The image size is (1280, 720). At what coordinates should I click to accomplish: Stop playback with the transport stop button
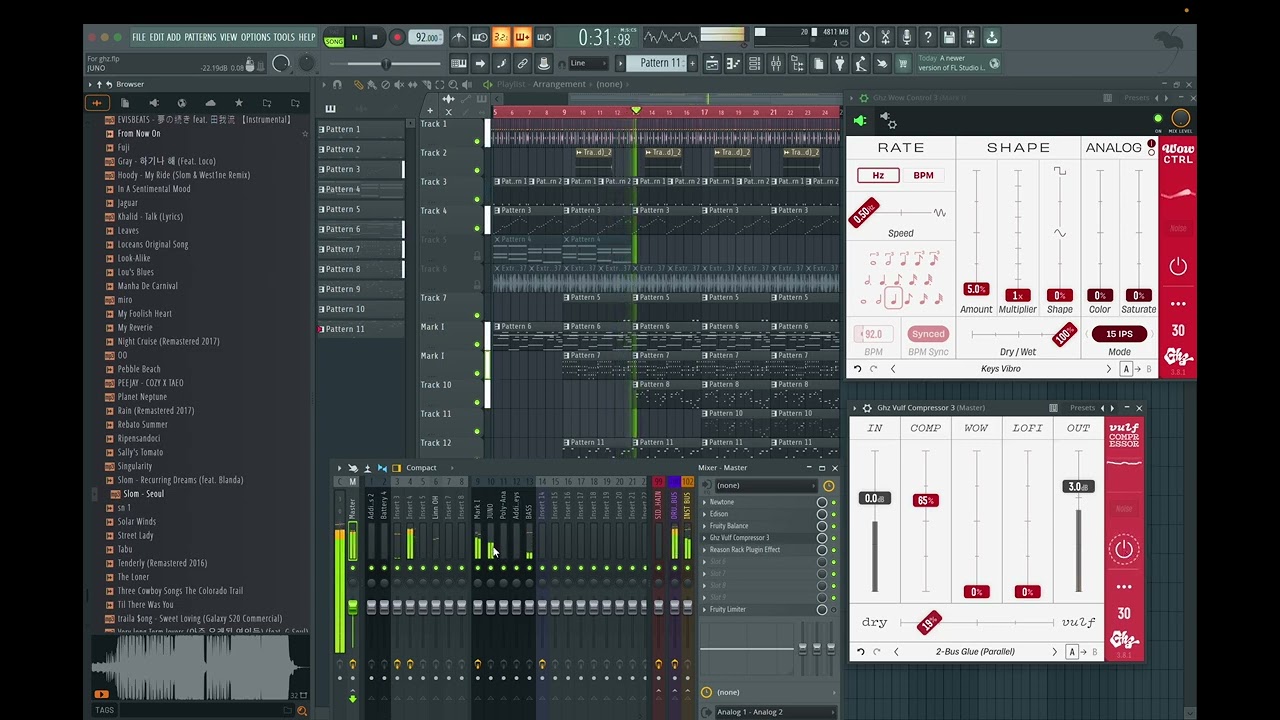tap(375, 38)
